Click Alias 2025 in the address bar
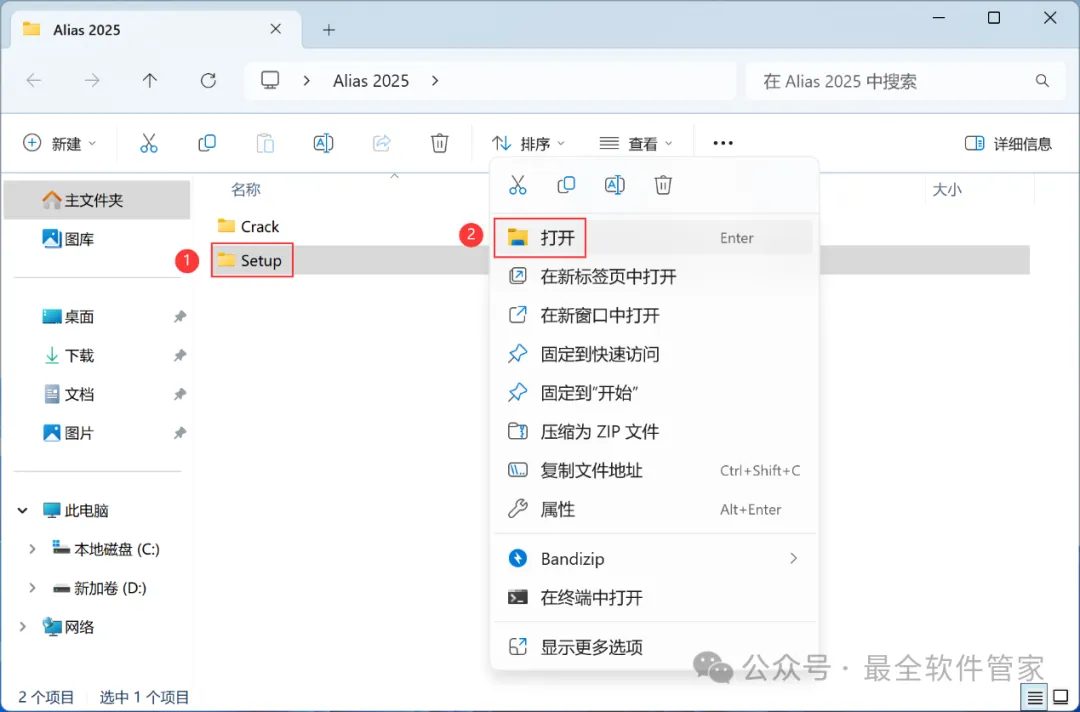1080x712 pixels. (371, 81)
